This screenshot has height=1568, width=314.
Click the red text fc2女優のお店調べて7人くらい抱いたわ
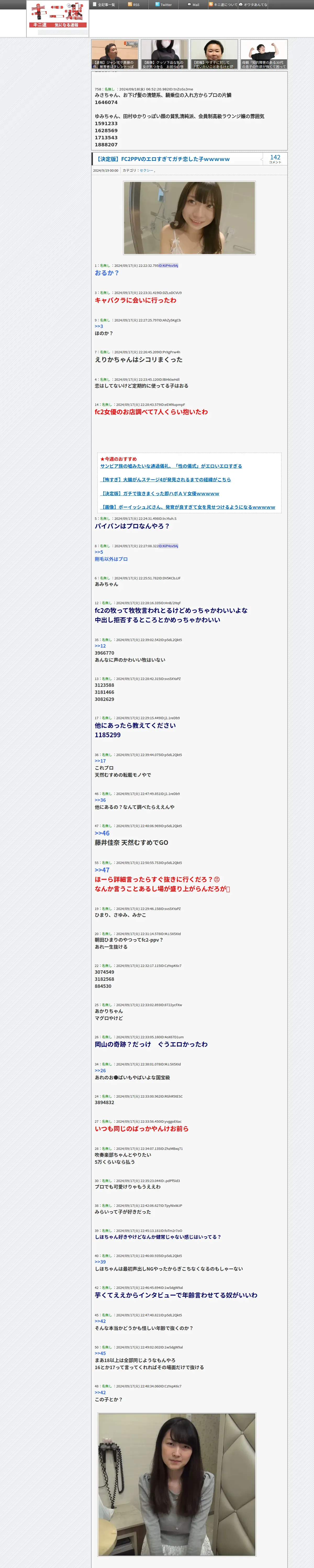click(x=151, y=412)
